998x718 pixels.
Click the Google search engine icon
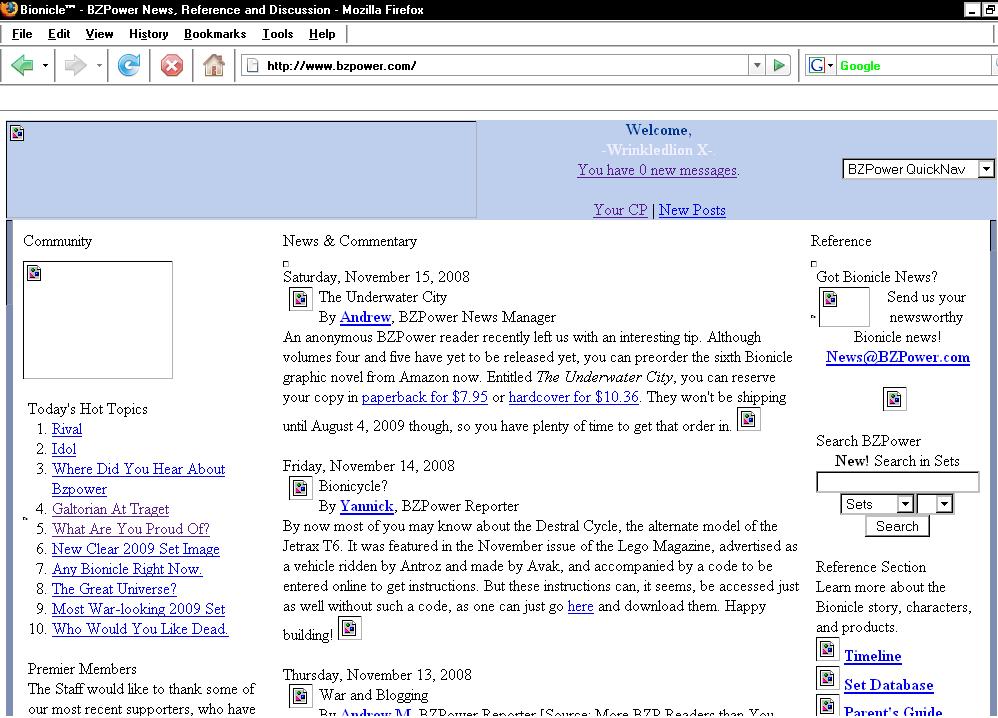[817, 65]
